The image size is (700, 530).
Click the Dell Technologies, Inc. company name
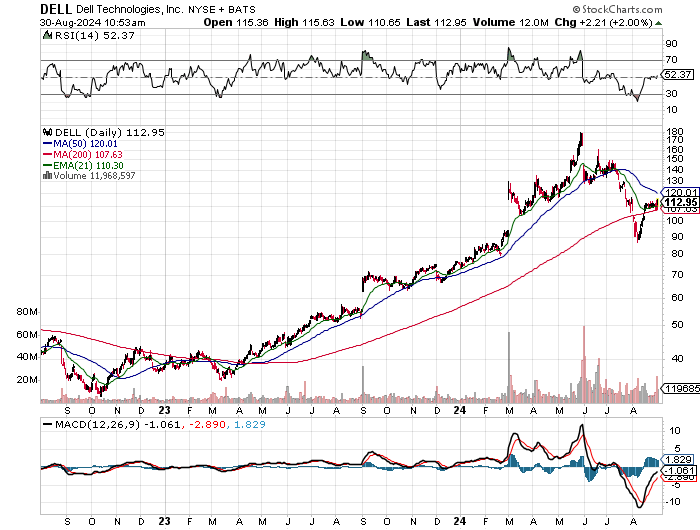click(129, 9)
